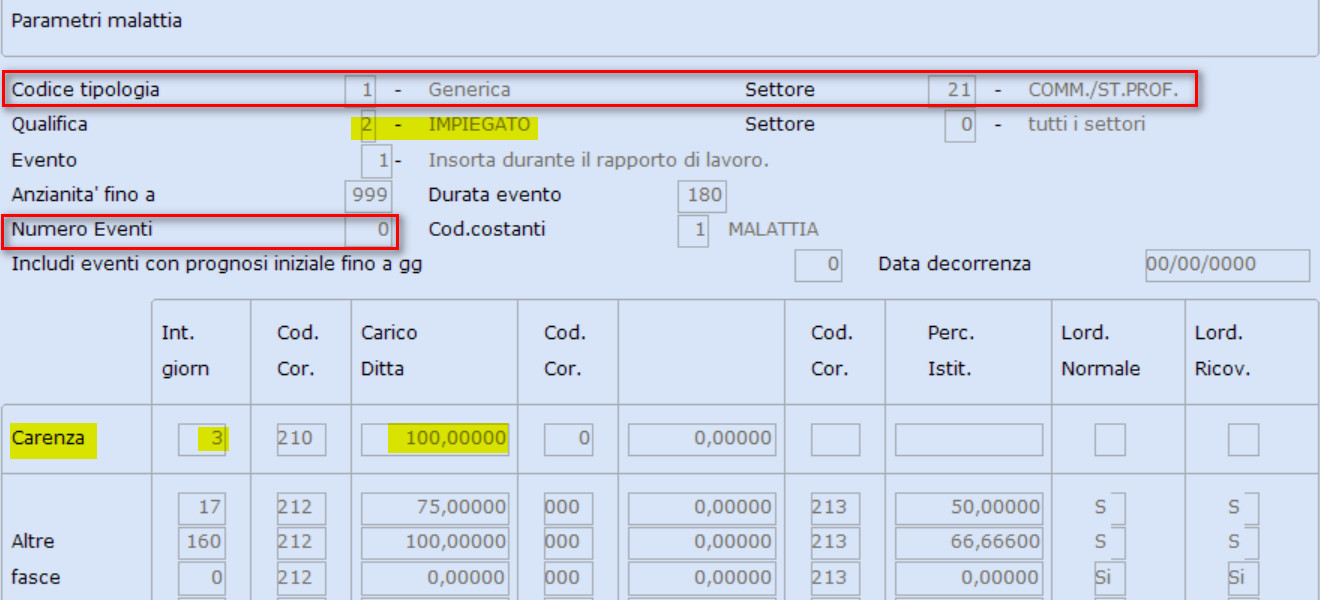Select the Carenza Lord. Normale box
This screenshot has width=1320, height=600.
click(x=1110, y=439)
